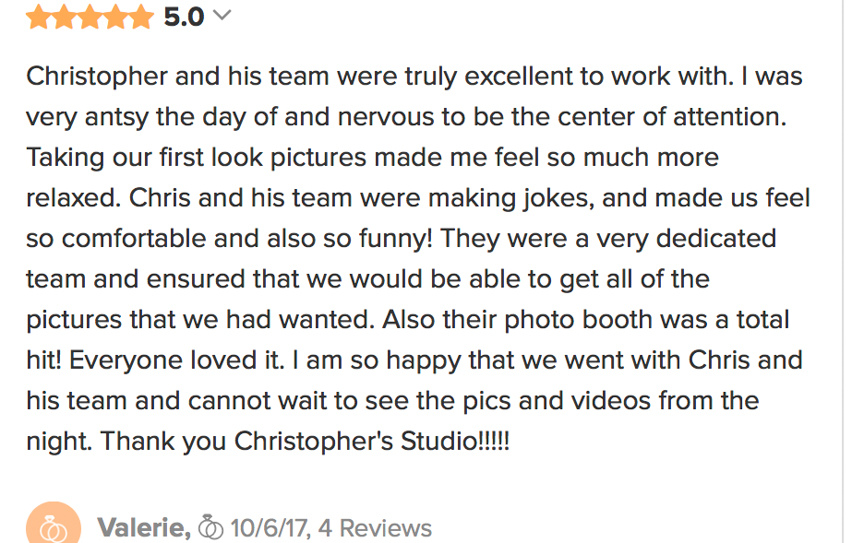
Task: Click Valerie's round orange ring avatar
Action: (53, 524)
